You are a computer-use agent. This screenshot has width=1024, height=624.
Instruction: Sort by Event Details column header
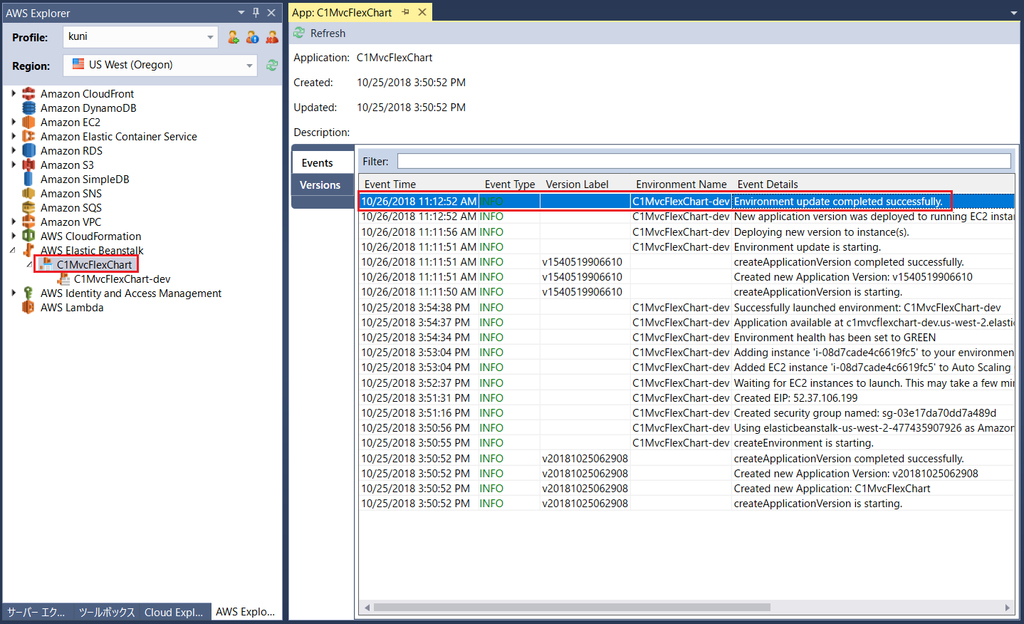pos(873,184)
